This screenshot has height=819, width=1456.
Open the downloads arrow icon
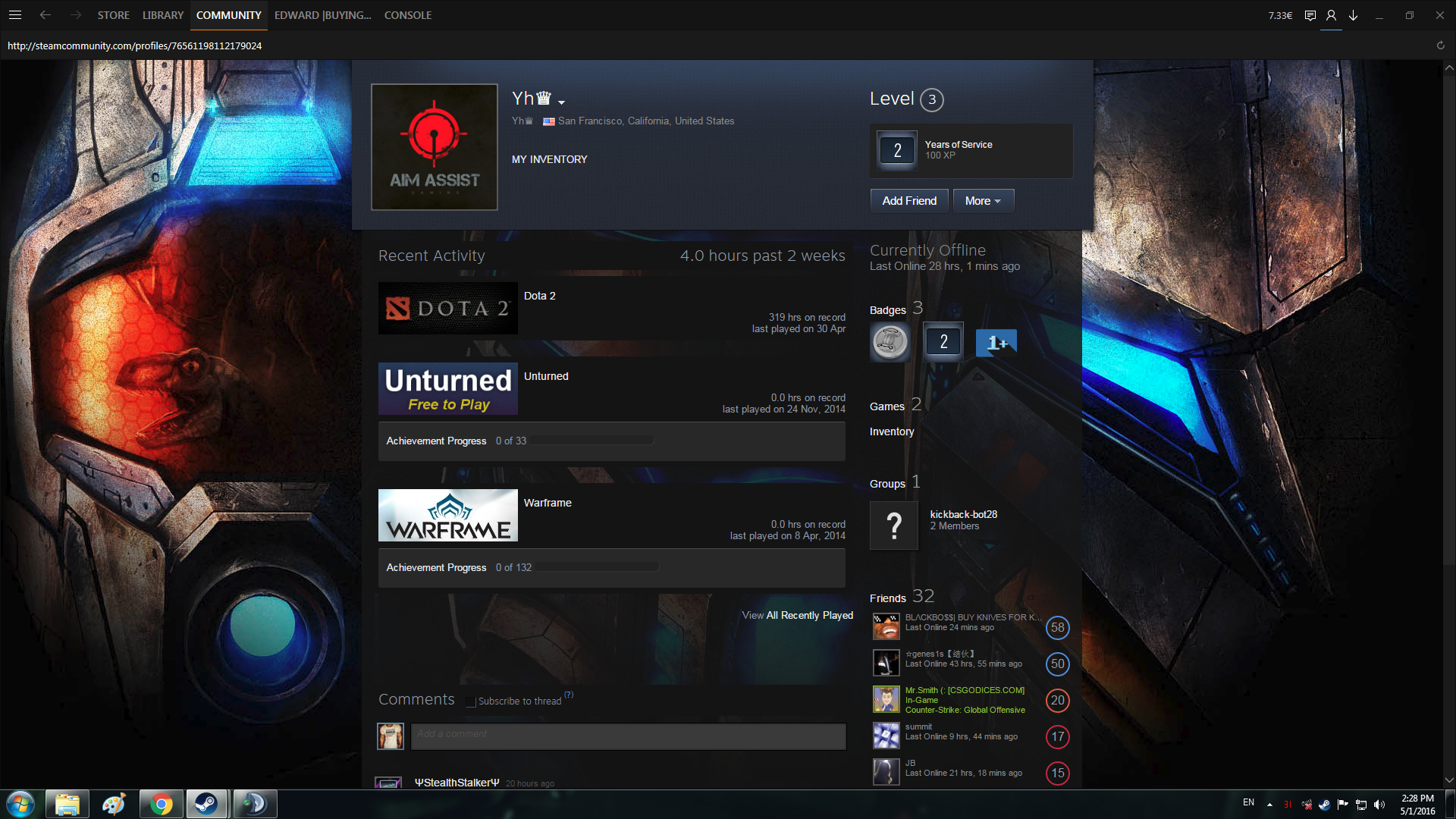click(1353, 15)
